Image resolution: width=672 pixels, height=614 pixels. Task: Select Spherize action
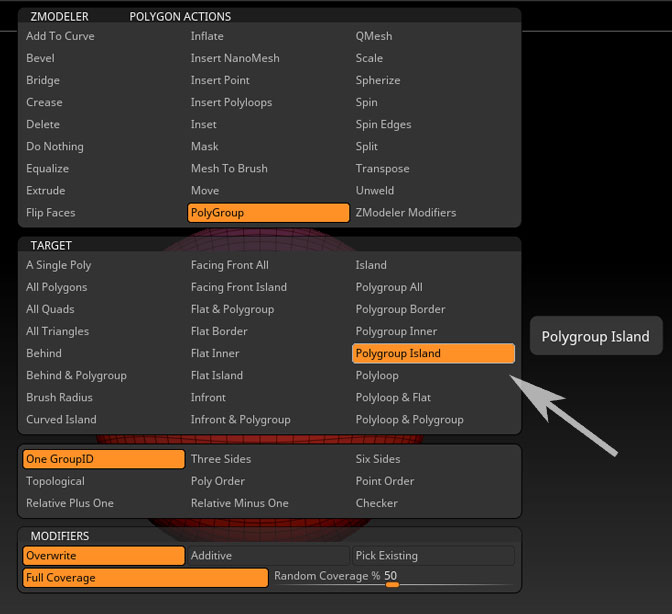(378, 80)
